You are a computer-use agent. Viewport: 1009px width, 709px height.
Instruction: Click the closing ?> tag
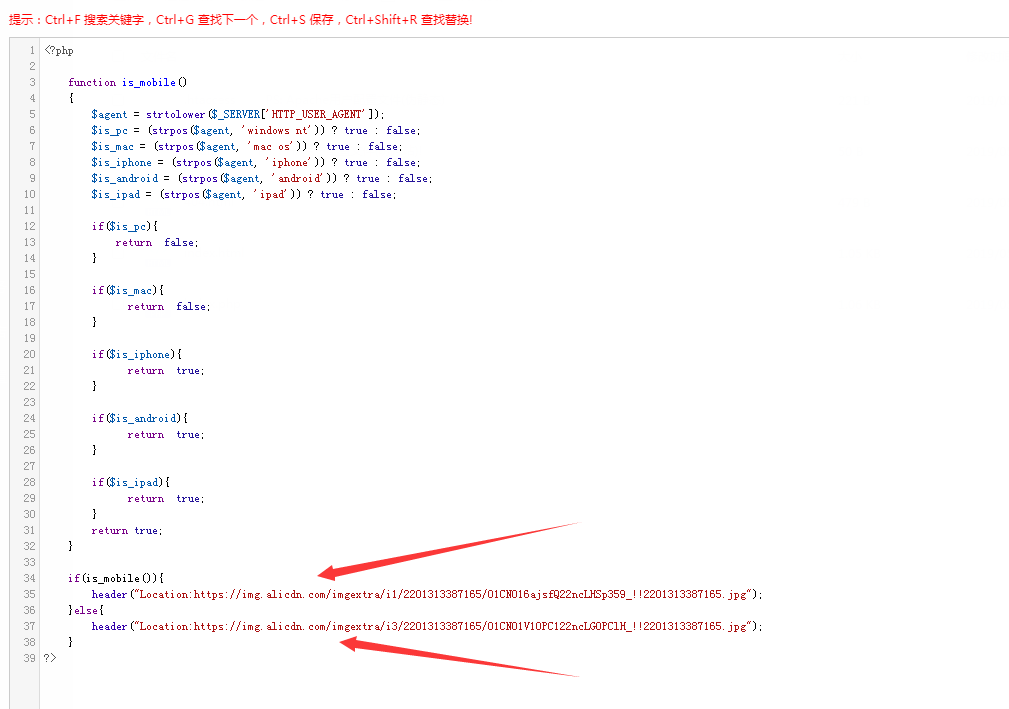(x=50, y=658)
